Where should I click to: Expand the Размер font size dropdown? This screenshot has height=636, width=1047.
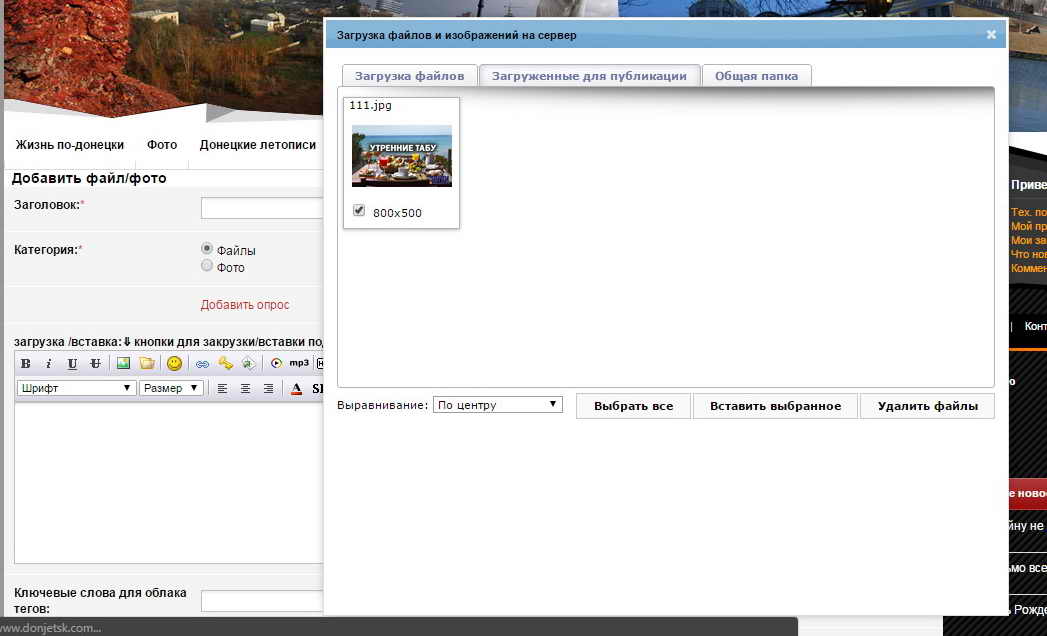click(x=171, y=388)
